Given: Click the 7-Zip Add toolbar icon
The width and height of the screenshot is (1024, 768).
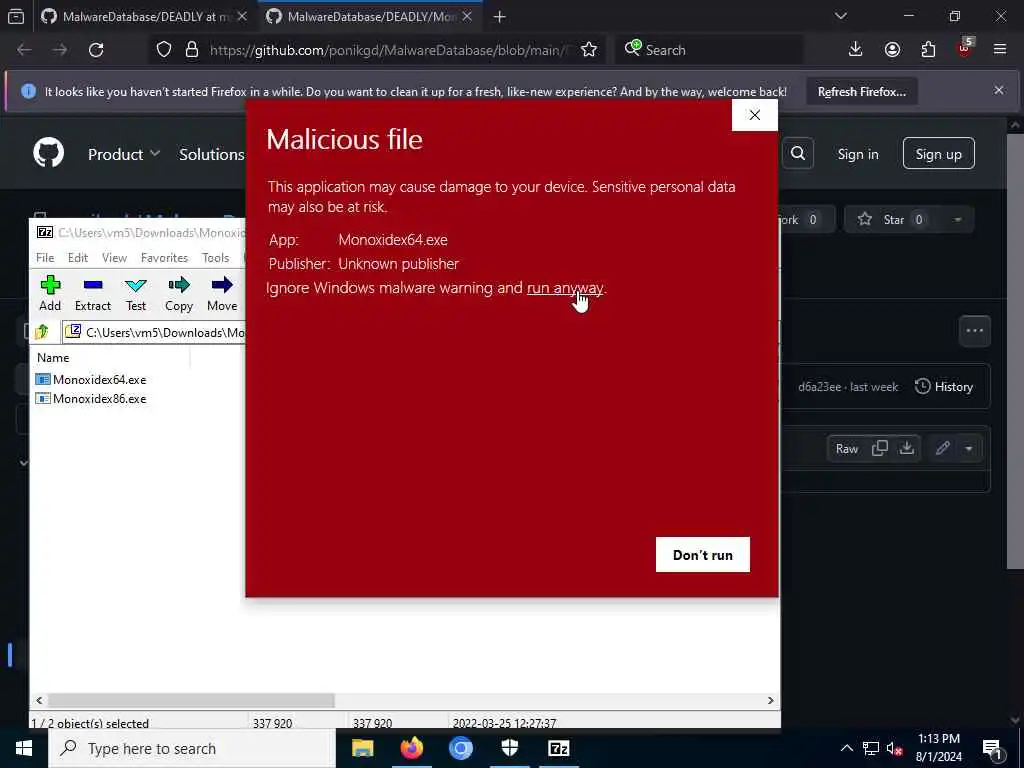Looking at the screenshot, I should click(x=50, y=293).
